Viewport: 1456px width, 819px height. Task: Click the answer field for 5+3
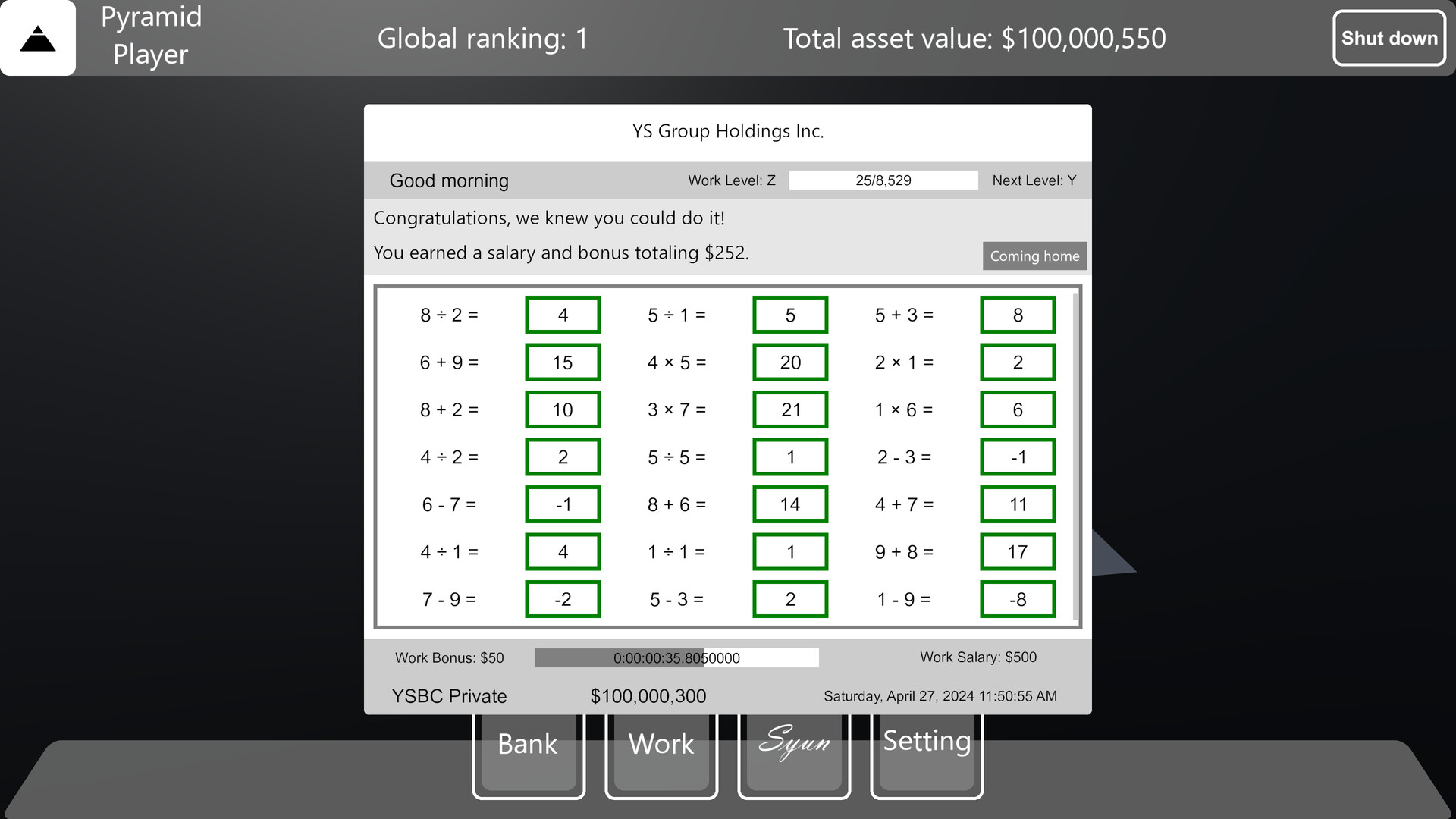[x=1018, y=314]
